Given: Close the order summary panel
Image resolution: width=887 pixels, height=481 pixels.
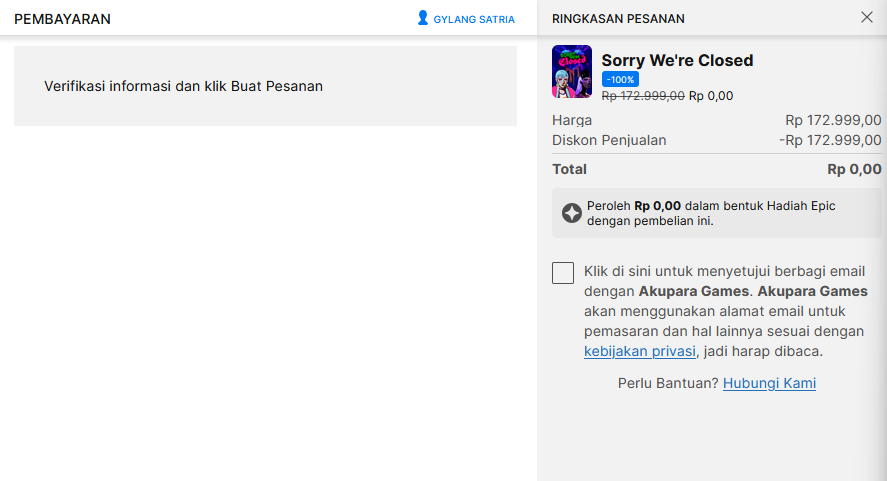Looking at the screenshot, I should click(866, 17).
